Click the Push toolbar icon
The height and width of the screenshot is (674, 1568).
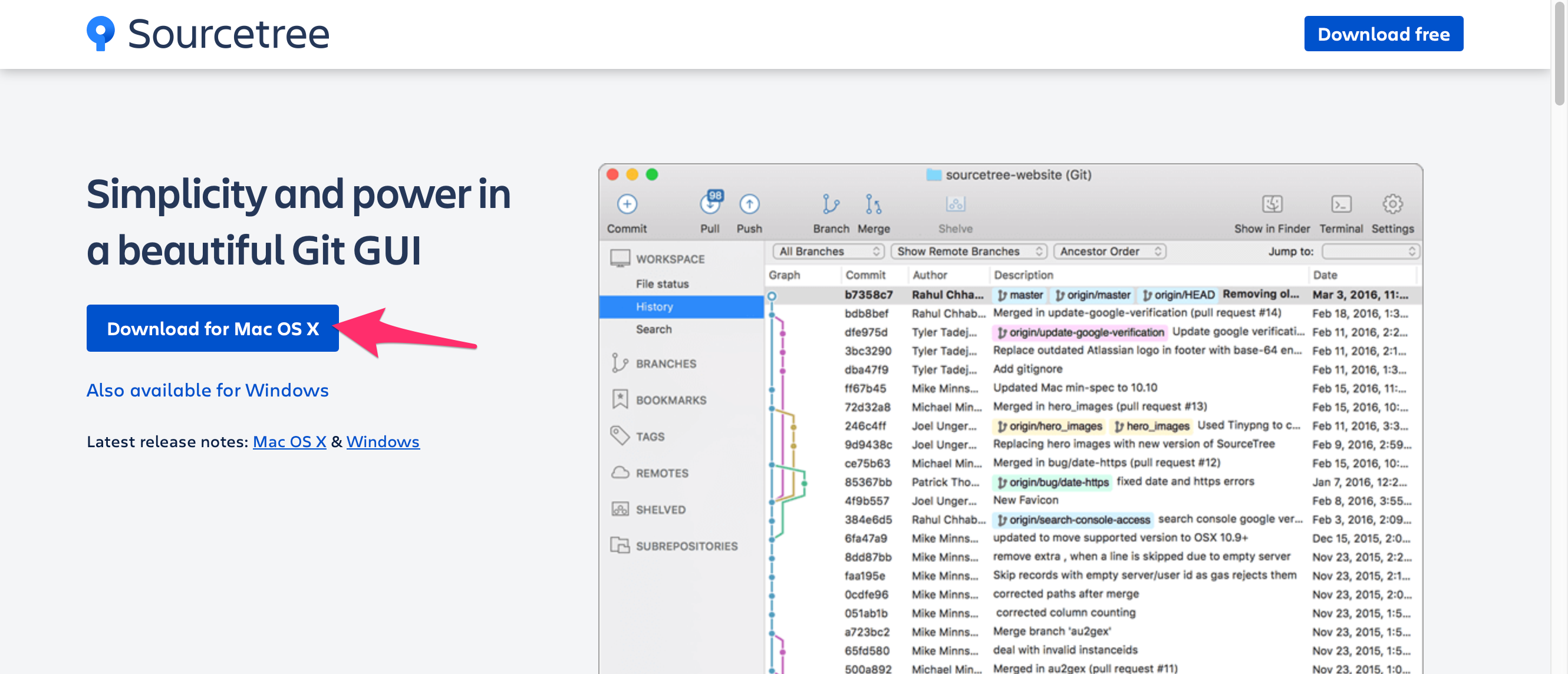pyautogui.click(x=749, y=204)
